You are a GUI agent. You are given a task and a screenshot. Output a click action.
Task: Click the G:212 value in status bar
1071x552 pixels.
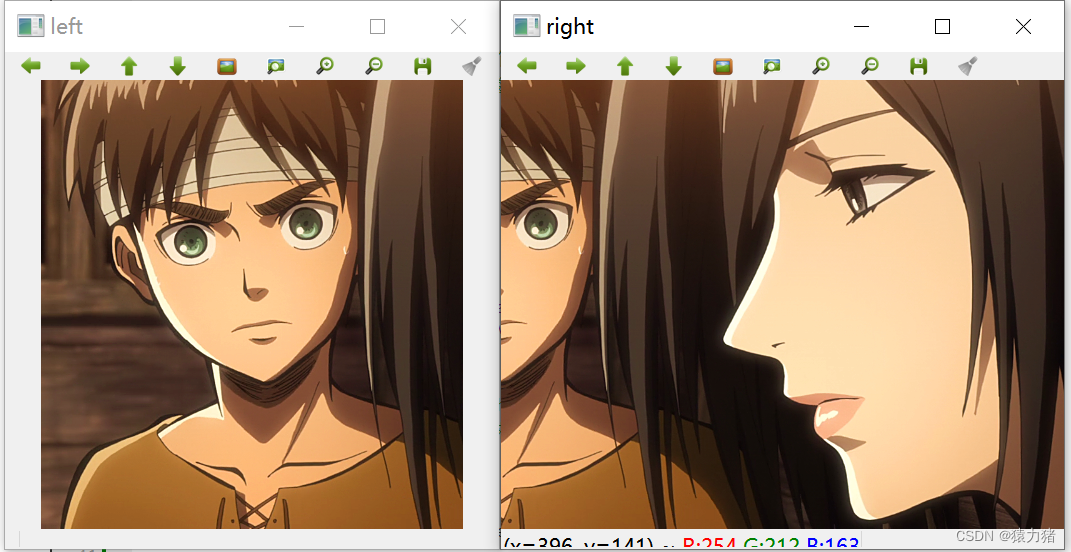click(x=771, y=544)
